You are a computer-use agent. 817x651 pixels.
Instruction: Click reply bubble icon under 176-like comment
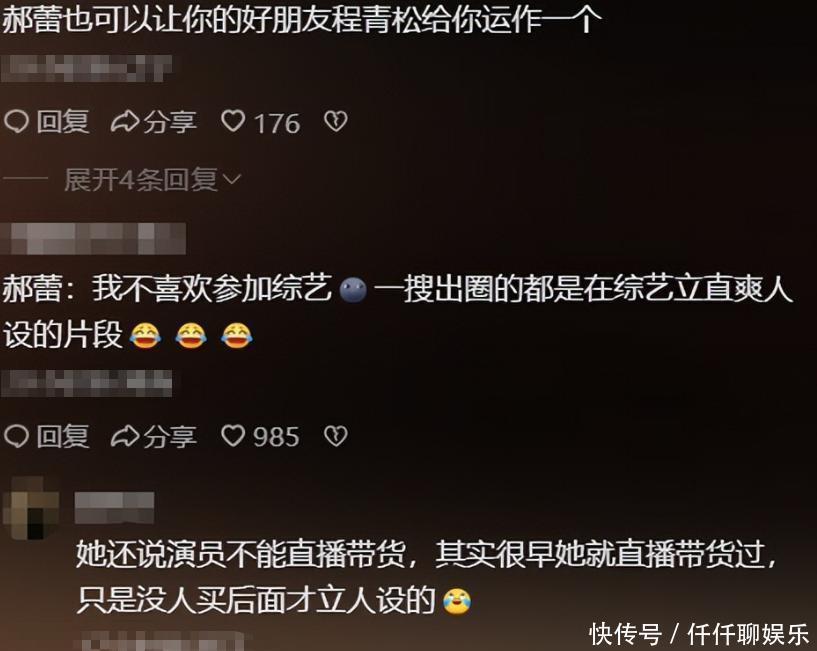pos(16,121)
